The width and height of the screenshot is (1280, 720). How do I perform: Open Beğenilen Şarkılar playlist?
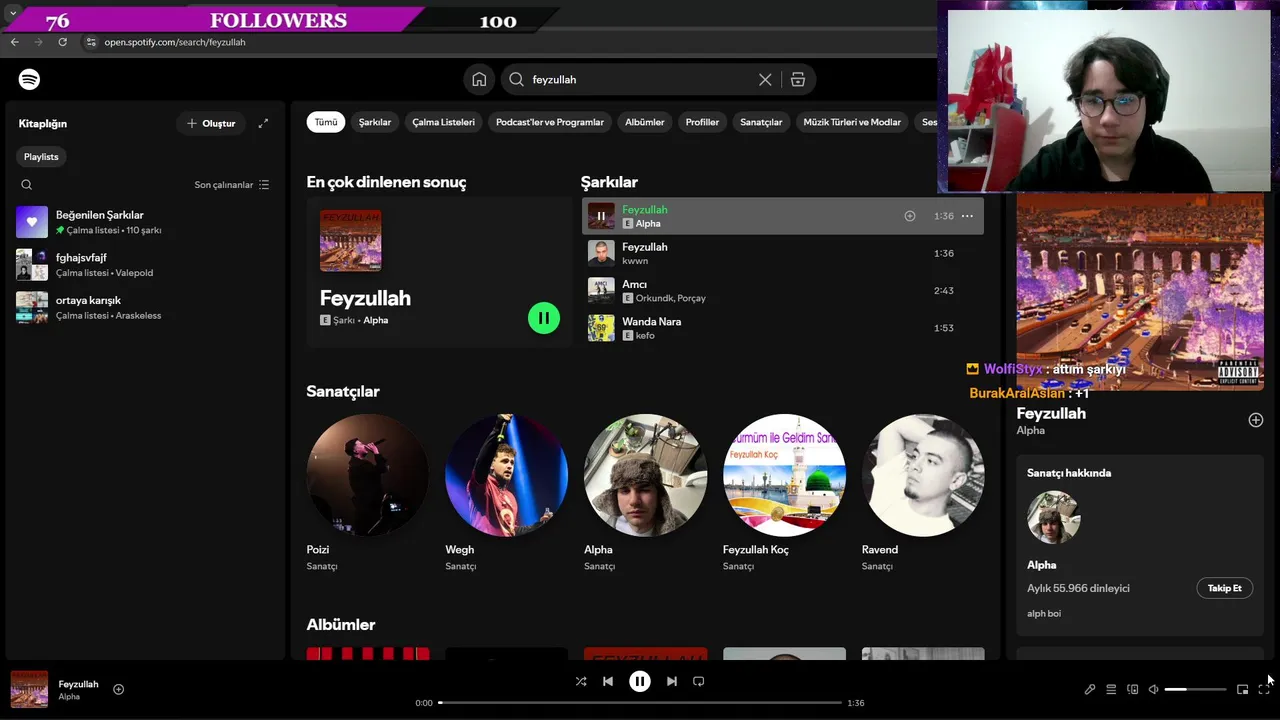pos(145,222)
